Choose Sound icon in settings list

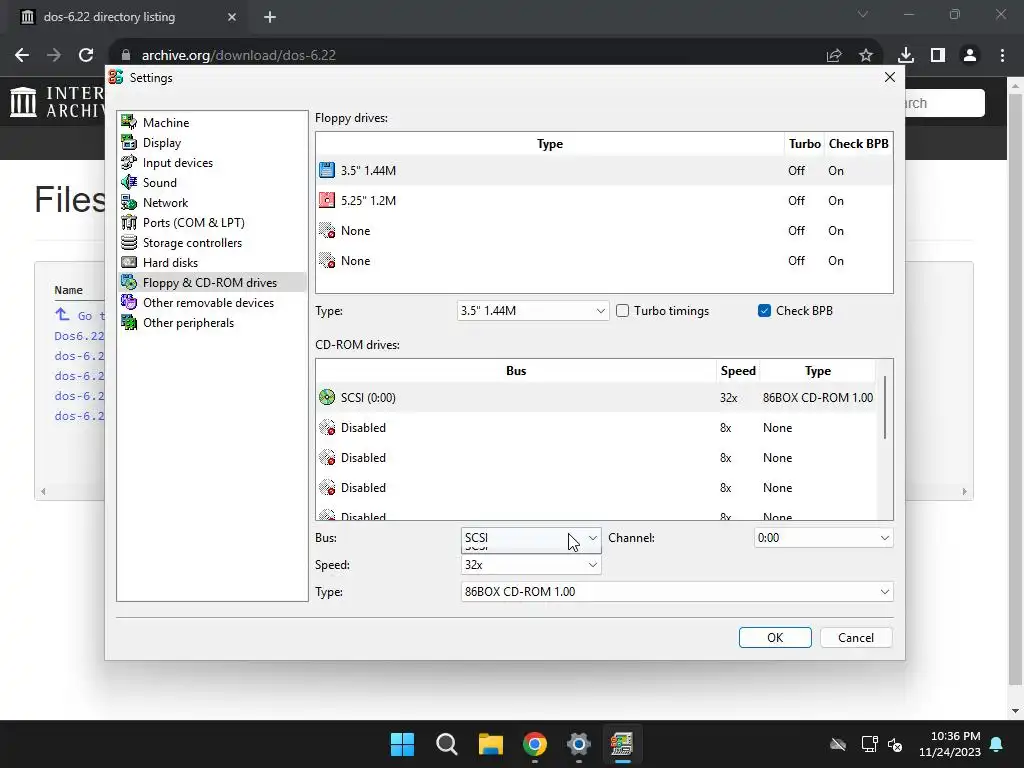(129, 182)
